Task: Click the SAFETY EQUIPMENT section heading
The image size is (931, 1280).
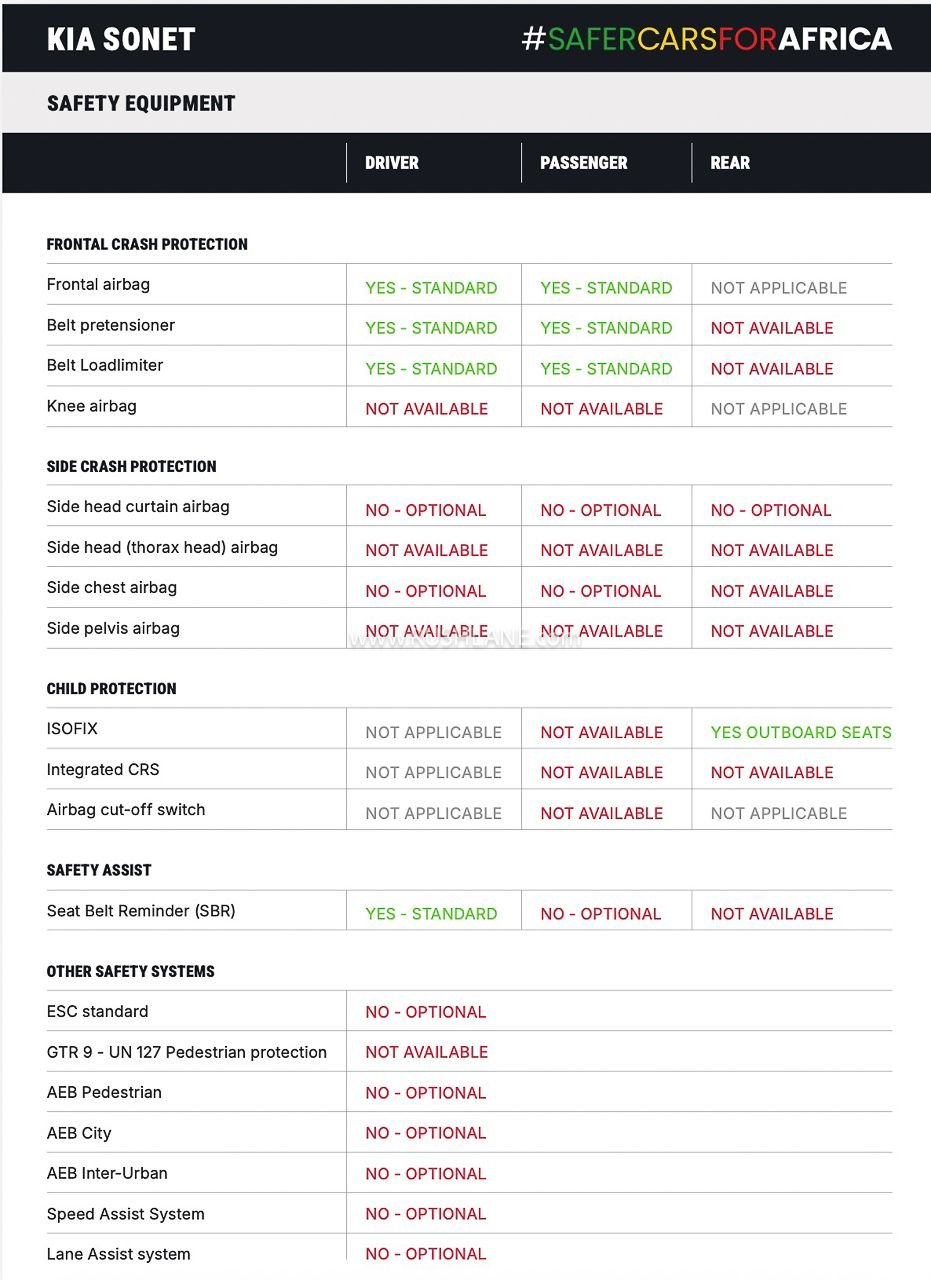Action: coord(141,103)
